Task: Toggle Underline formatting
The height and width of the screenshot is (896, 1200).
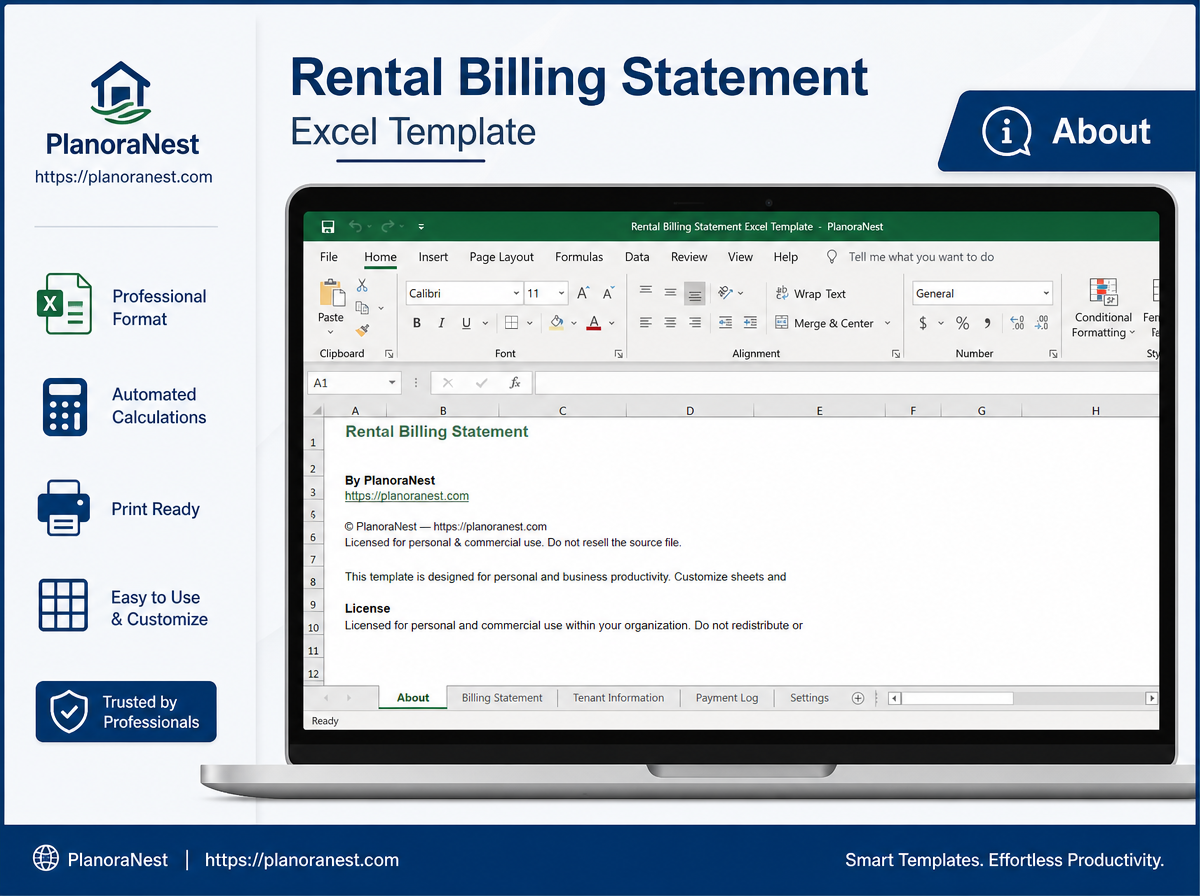Action: (x=466, y=323)
